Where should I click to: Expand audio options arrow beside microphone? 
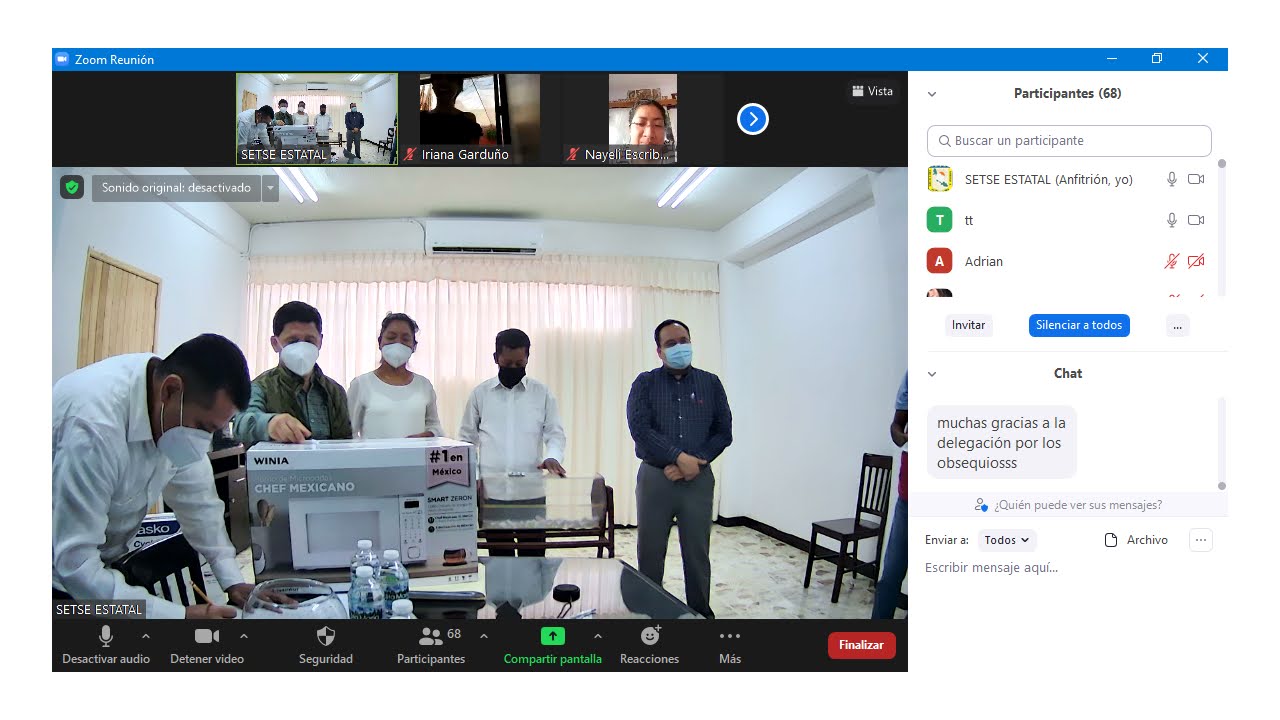[x=146, y=636]
